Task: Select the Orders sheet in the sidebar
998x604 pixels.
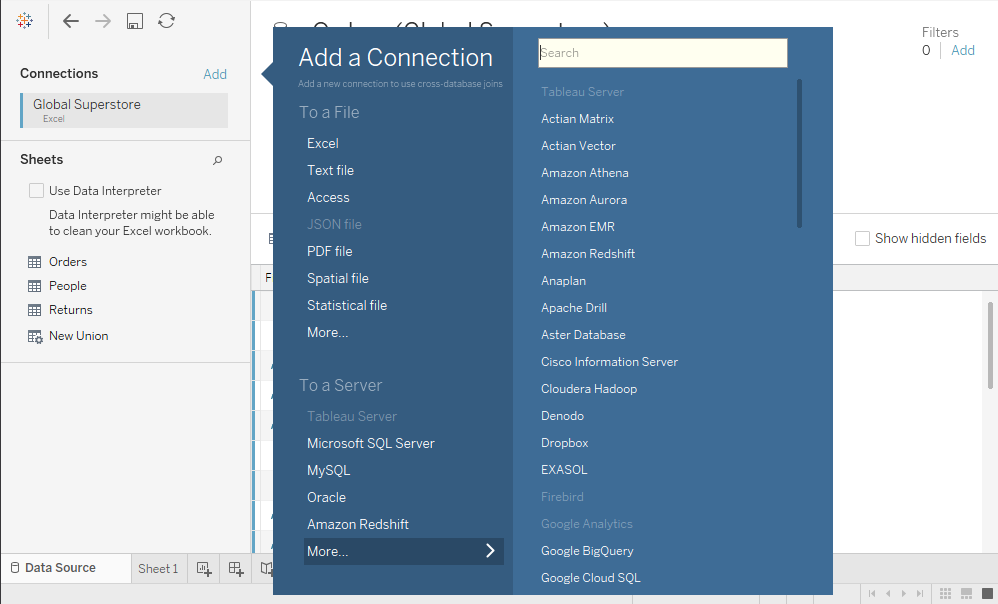Action: [65, 261]
